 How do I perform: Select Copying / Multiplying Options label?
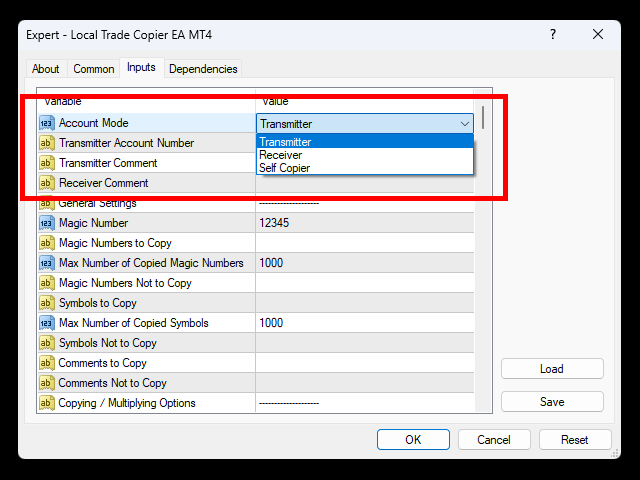(127, 403)
